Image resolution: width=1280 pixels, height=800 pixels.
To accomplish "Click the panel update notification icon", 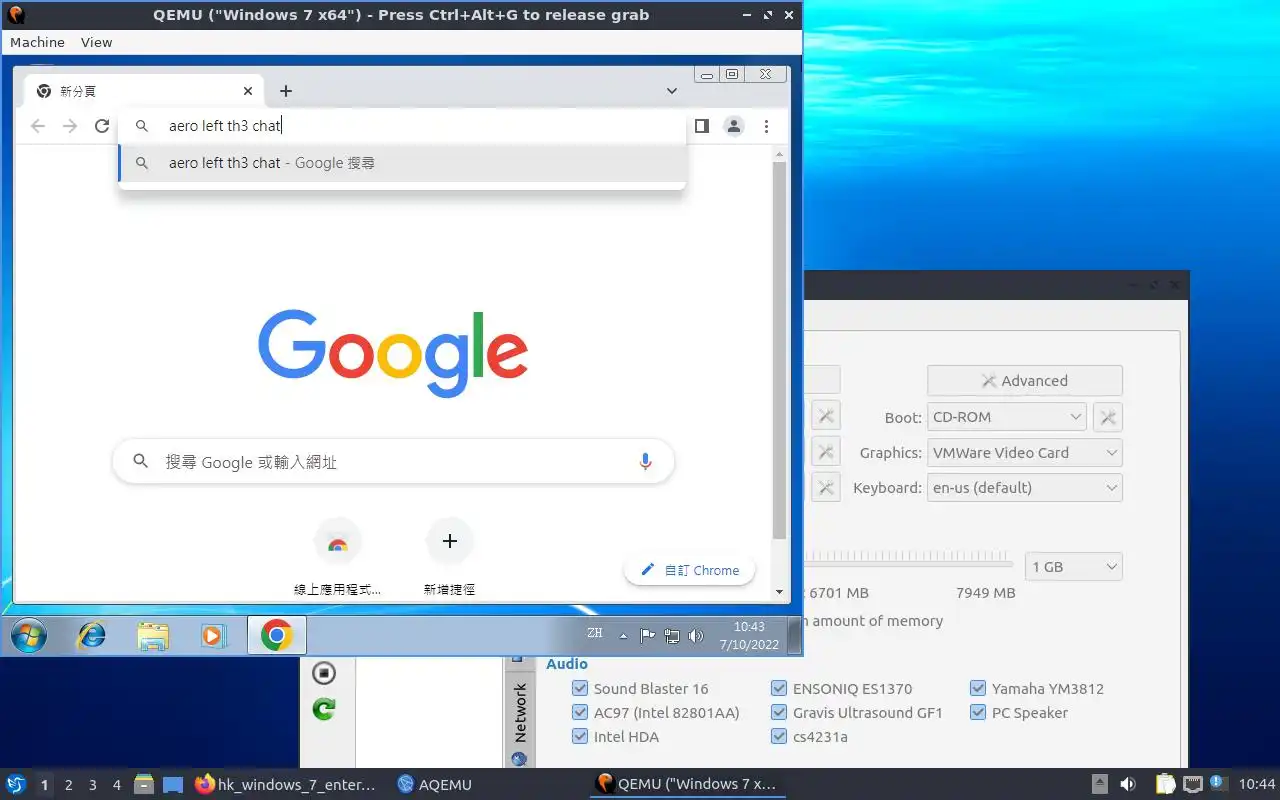I will (x=1218, y=783).
